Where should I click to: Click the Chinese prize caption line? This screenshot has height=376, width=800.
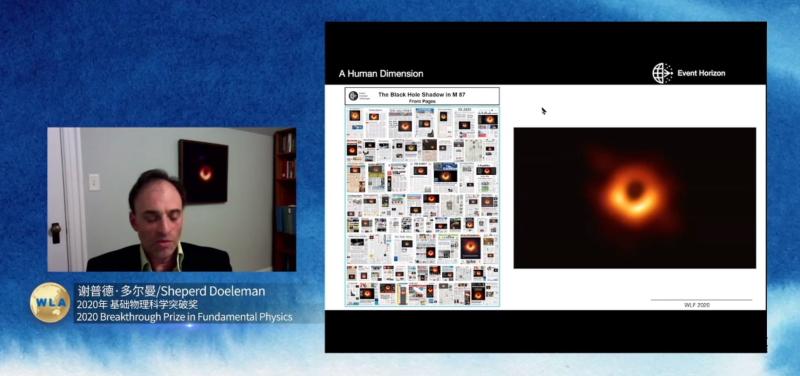pos(137,305)
